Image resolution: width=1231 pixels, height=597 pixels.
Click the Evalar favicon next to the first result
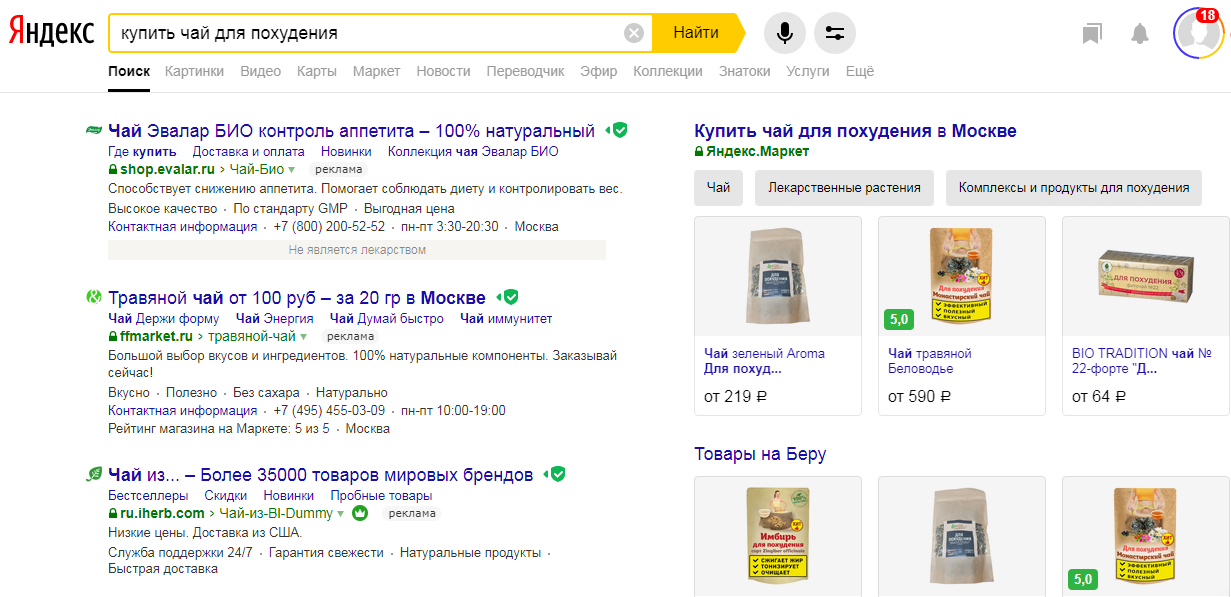click(x=93, y=130)
